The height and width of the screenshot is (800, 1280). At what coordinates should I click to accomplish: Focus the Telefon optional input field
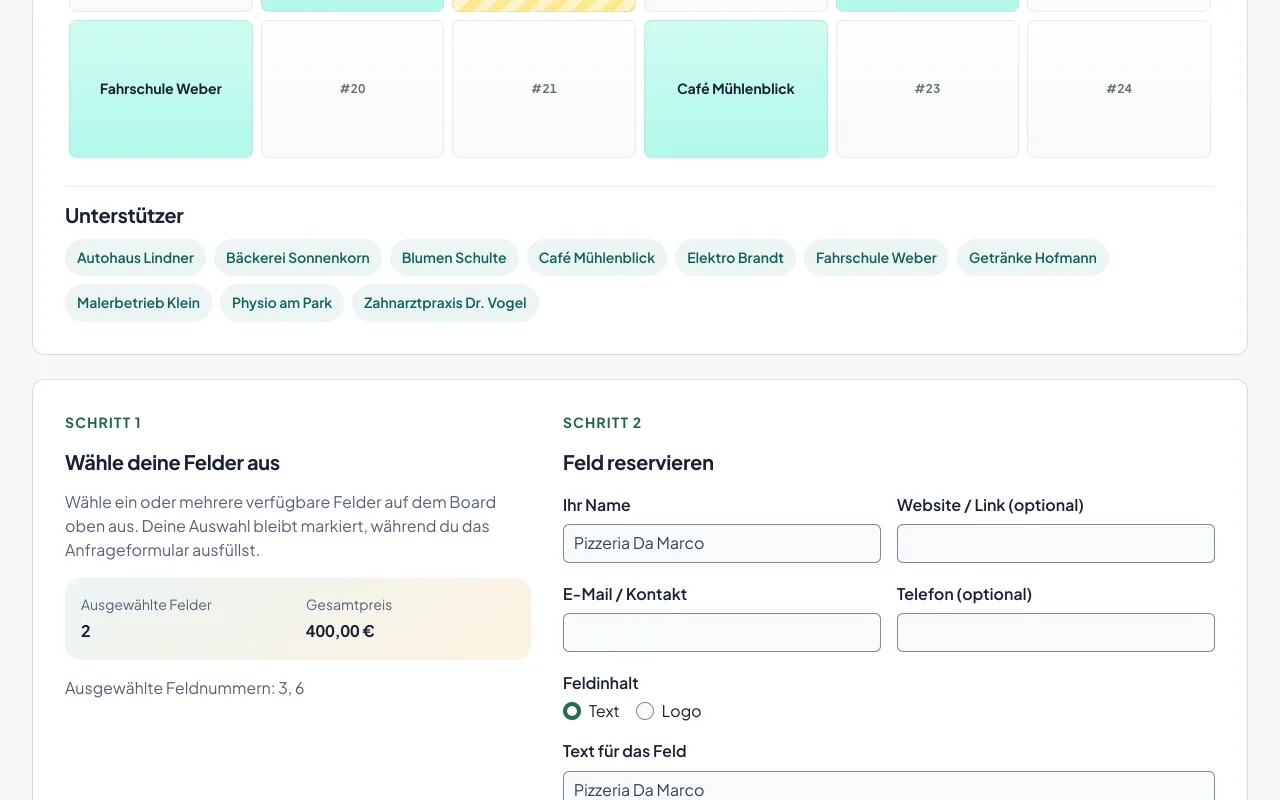1056,632
